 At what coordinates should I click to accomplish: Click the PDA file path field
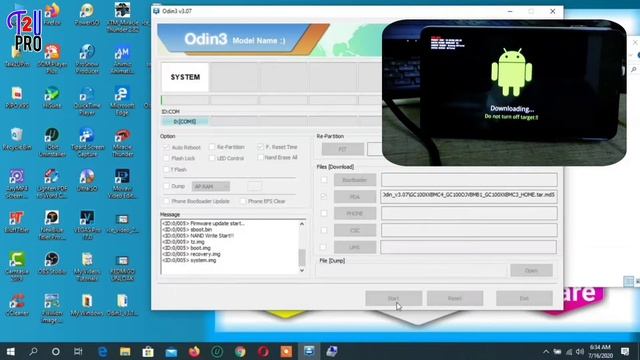pyautogui.click(x=469, y=195)
